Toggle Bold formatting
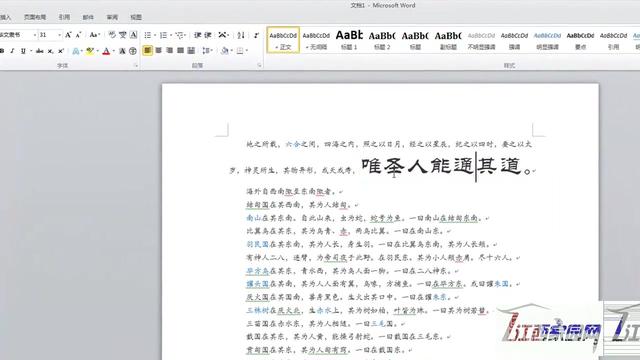 [x=2, y=51]
